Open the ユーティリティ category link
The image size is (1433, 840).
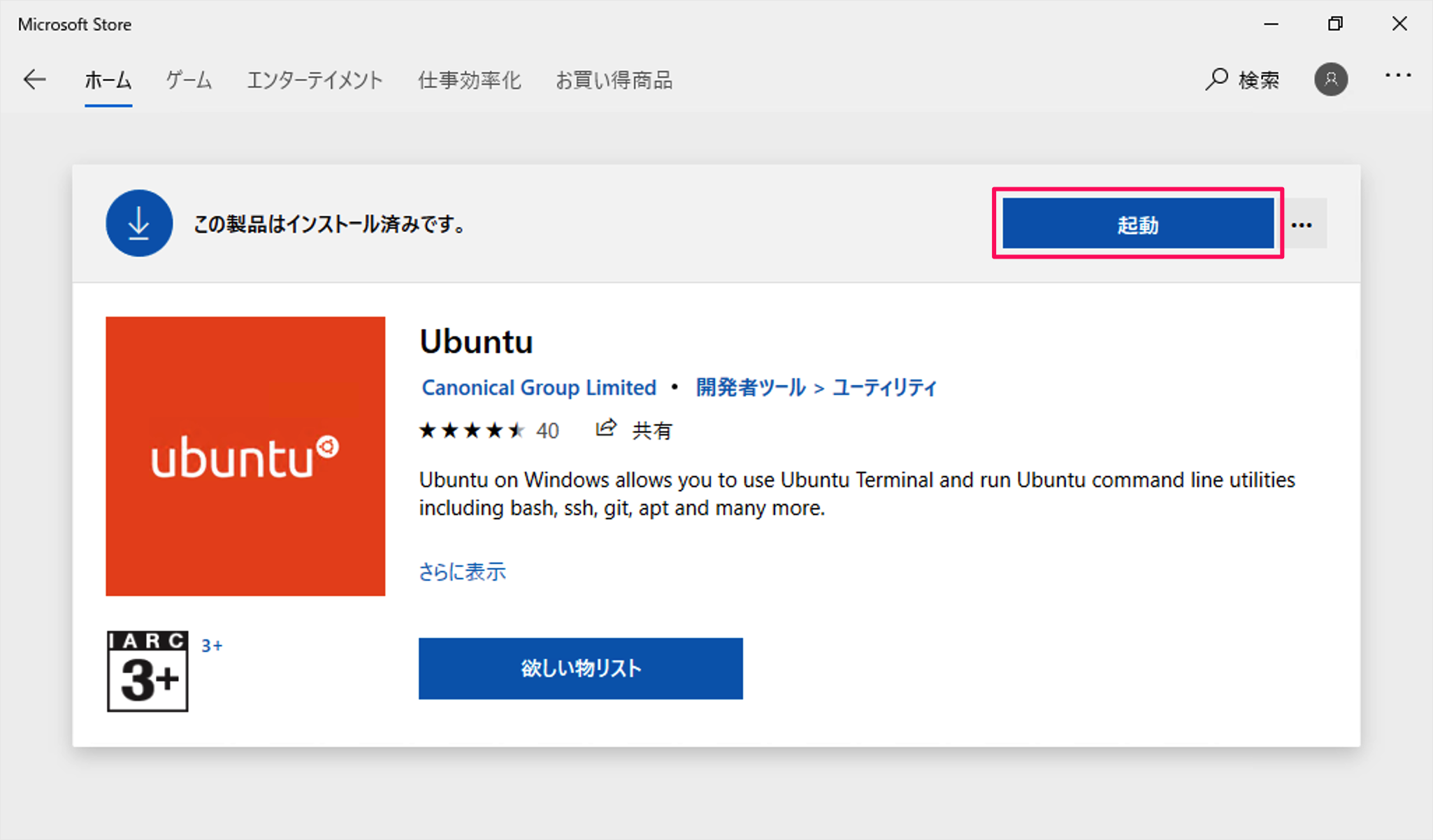(884, 387)
